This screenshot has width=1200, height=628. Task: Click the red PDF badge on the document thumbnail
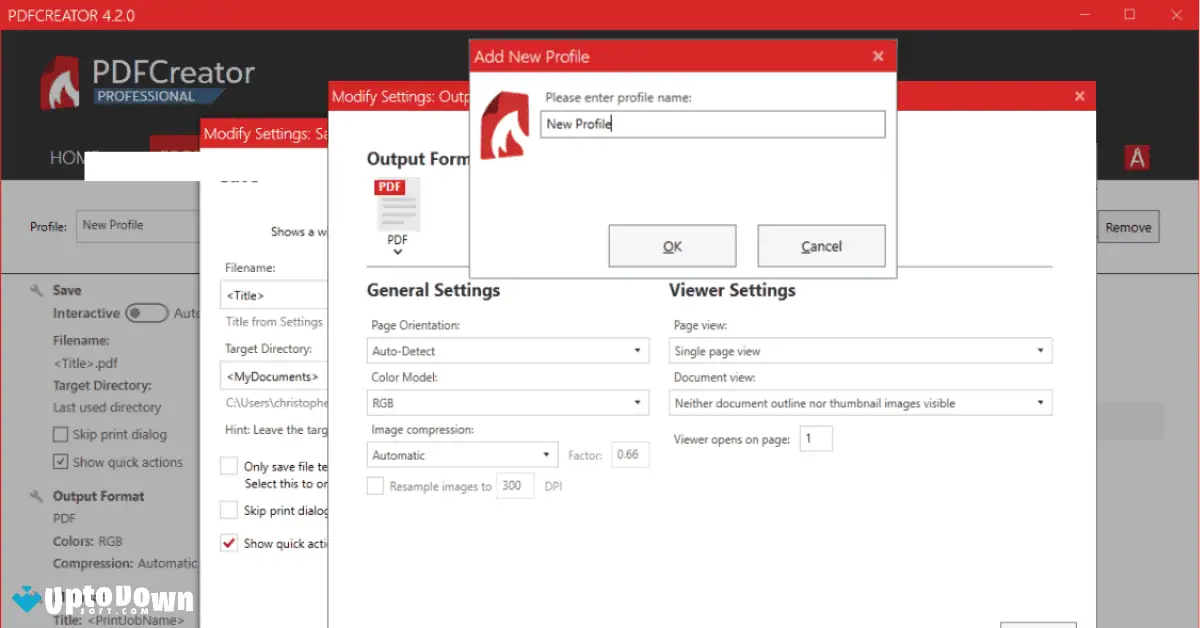click(389, 187)
